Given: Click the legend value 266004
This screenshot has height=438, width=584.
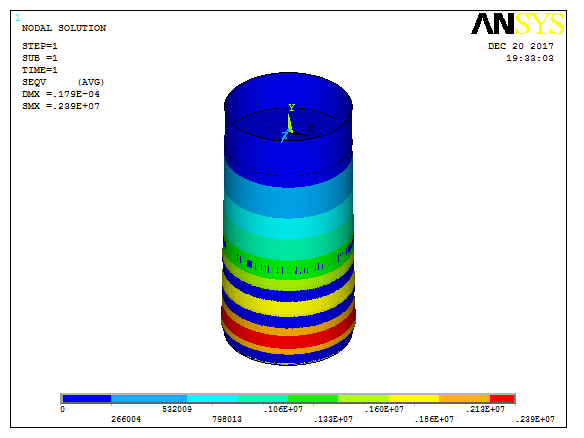Looking at the screenshot, I should point(126,419).
